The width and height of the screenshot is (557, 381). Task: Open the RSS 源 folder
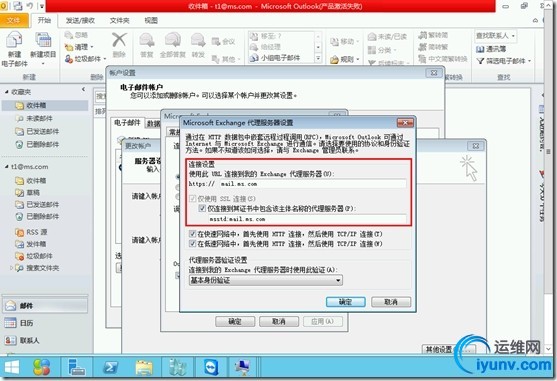click(31, 232)
